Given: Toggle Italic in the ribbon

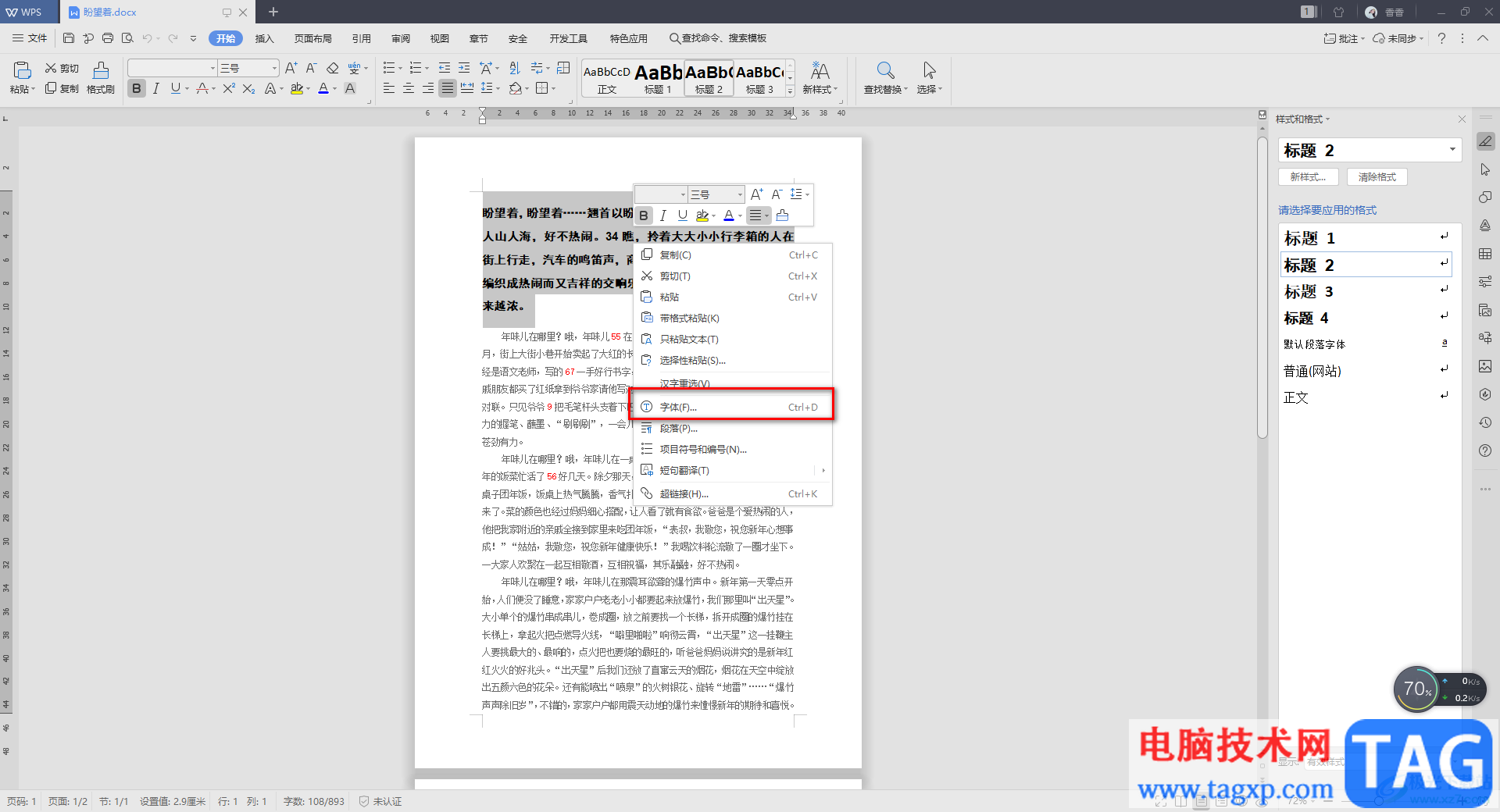Looking at the screenshot, I should [156, 88].
